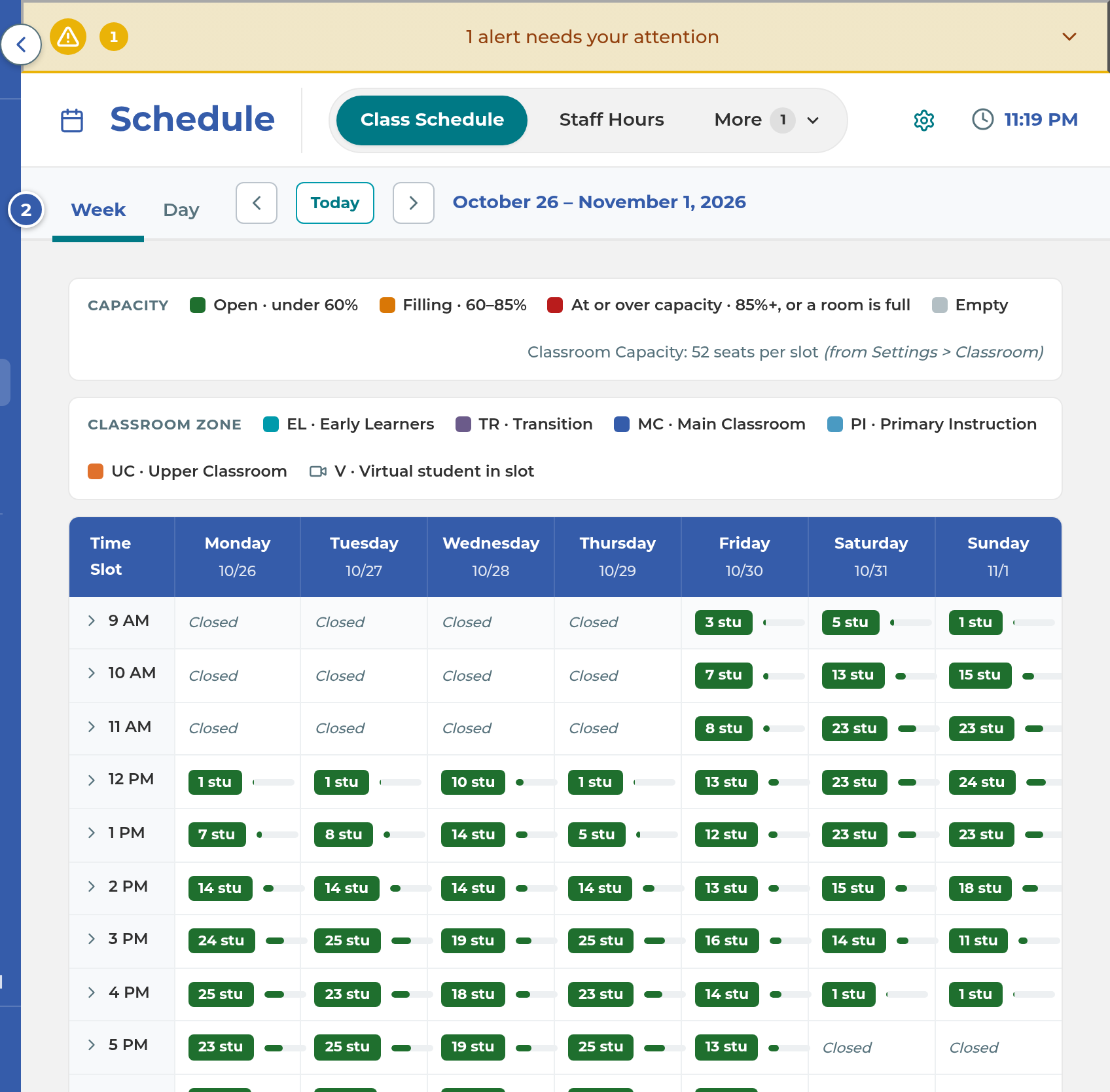Open Tuesday 4 PM 23 stu badge

[x=348, y=994]
